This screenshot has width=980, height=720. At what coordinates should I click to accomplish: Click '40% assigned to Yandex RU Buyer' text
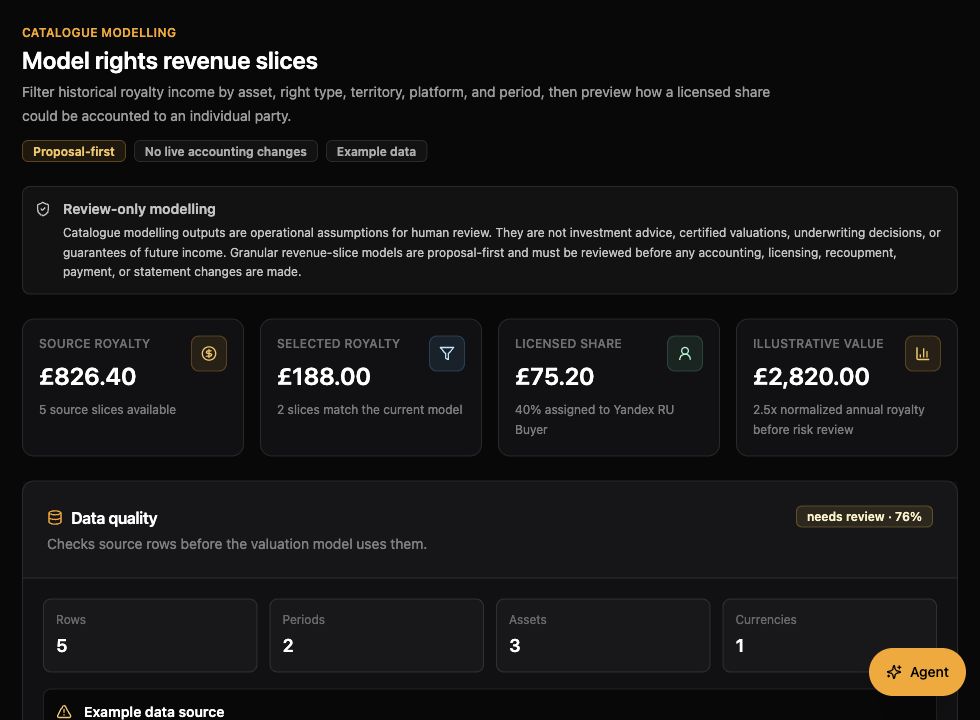pos(594,419)
